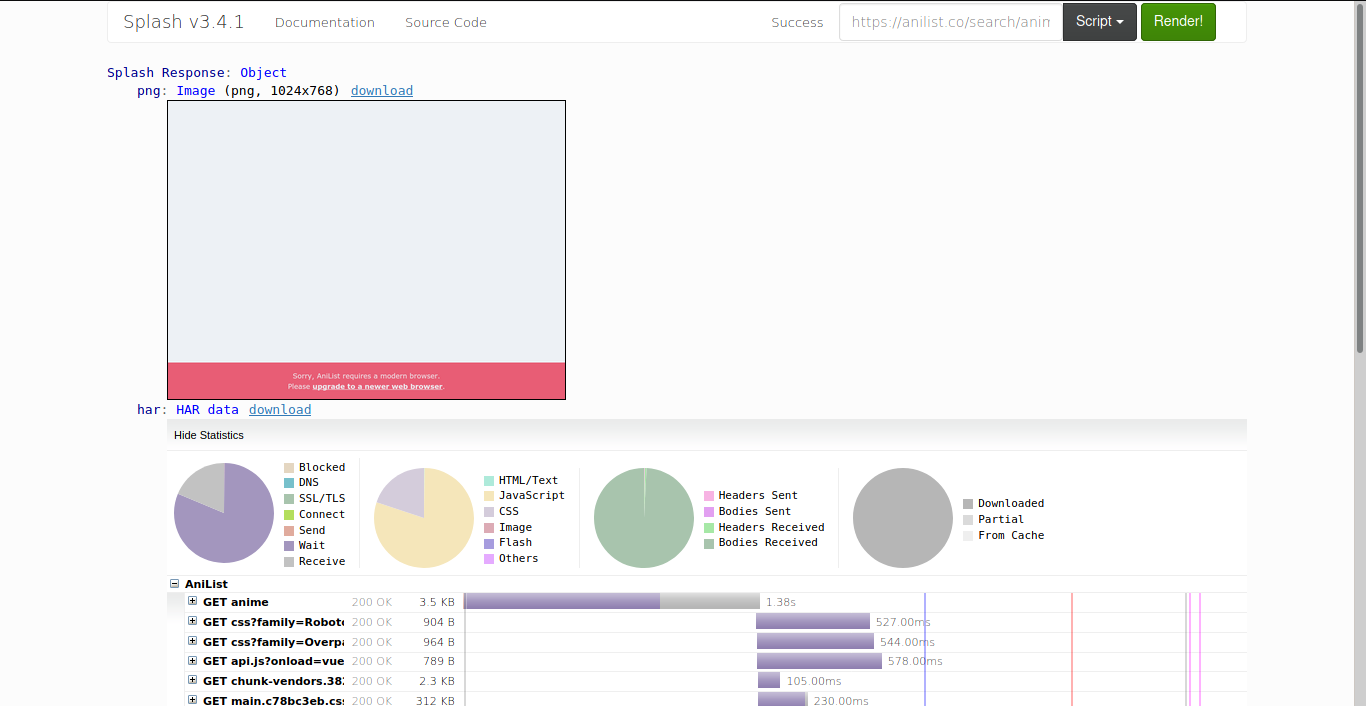Click the rendered page screenshot thumbnail

coord(366,250)
